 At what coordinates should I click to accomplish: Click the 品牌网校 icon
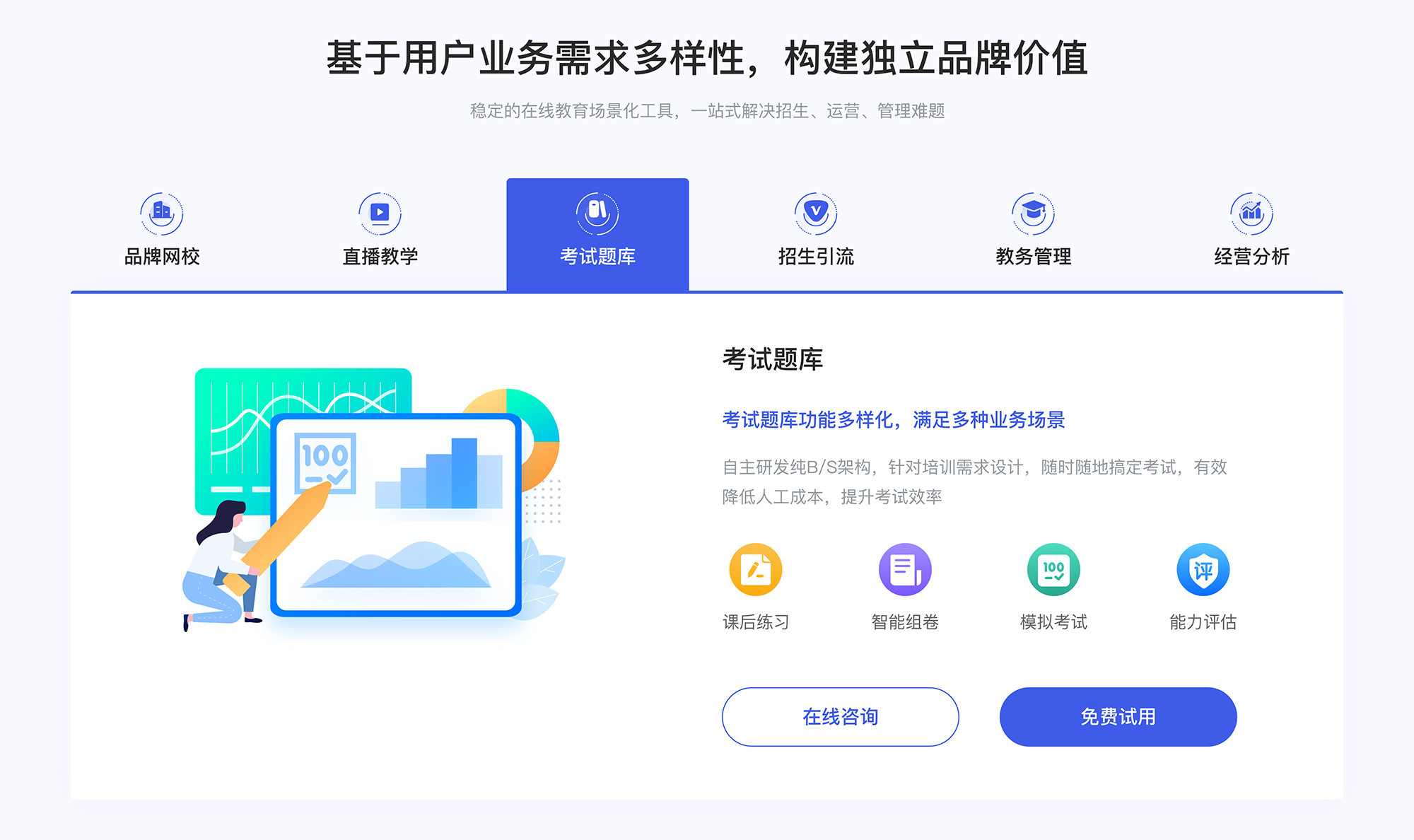click(159, 211)
